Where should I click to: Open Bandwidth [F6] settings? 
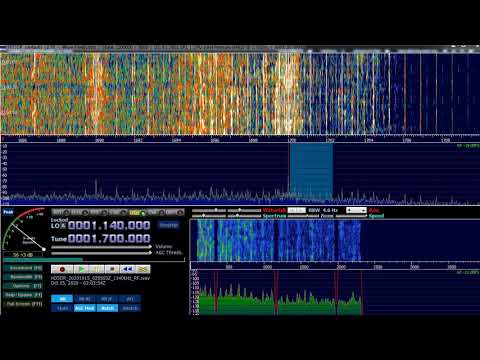click(x=24, y=277)
